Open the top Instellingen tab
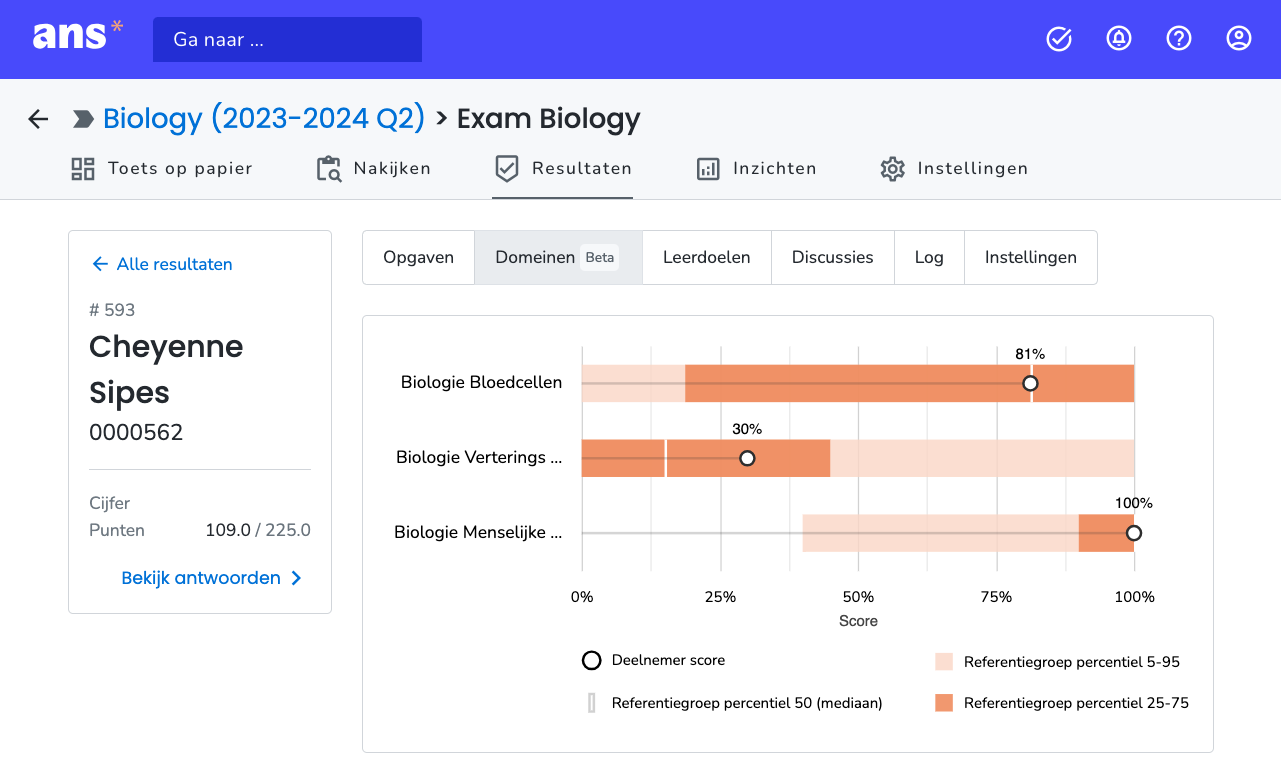The width and height of the screenshot is (1281, 765). click(x=954, y=169)
